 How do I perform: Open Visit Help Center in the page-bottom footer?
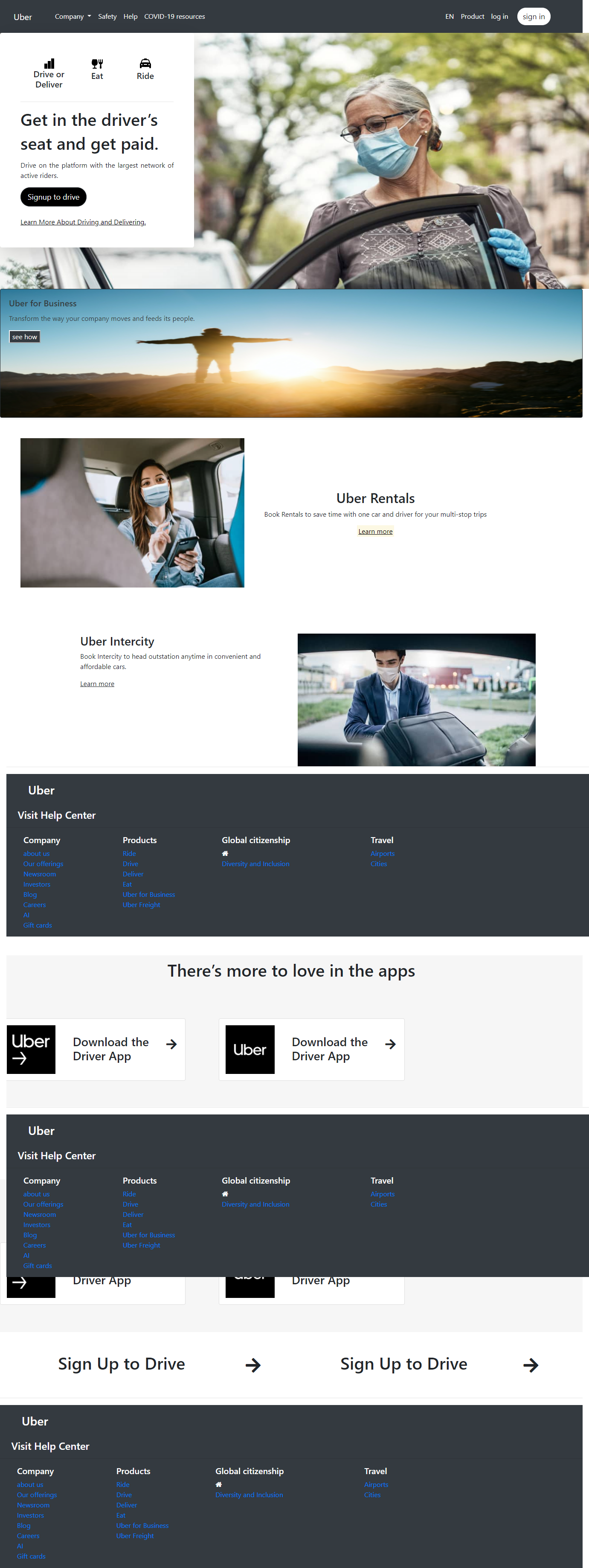pyautogui.click(x=50, y=1446)
